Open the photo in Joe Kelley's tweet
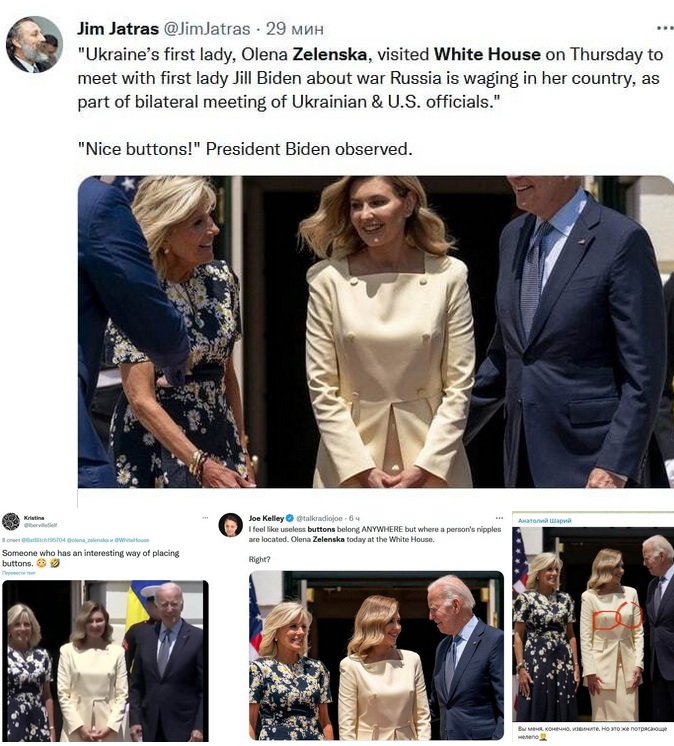 [376, 655]
